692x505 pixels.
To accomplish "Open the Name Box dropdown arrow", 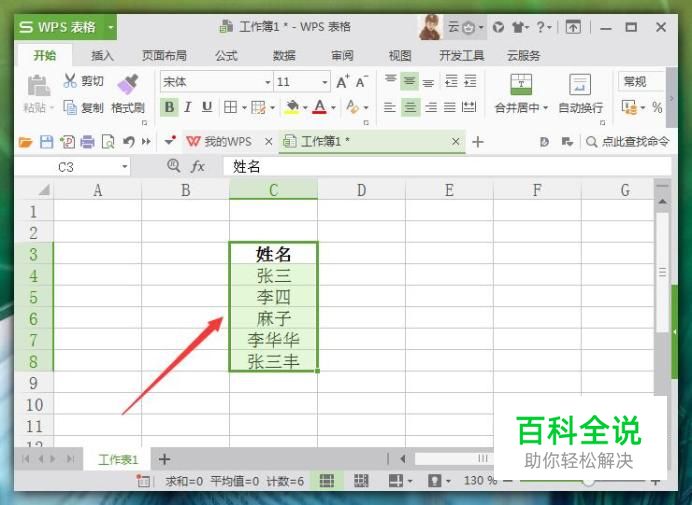I will [125, 167].
